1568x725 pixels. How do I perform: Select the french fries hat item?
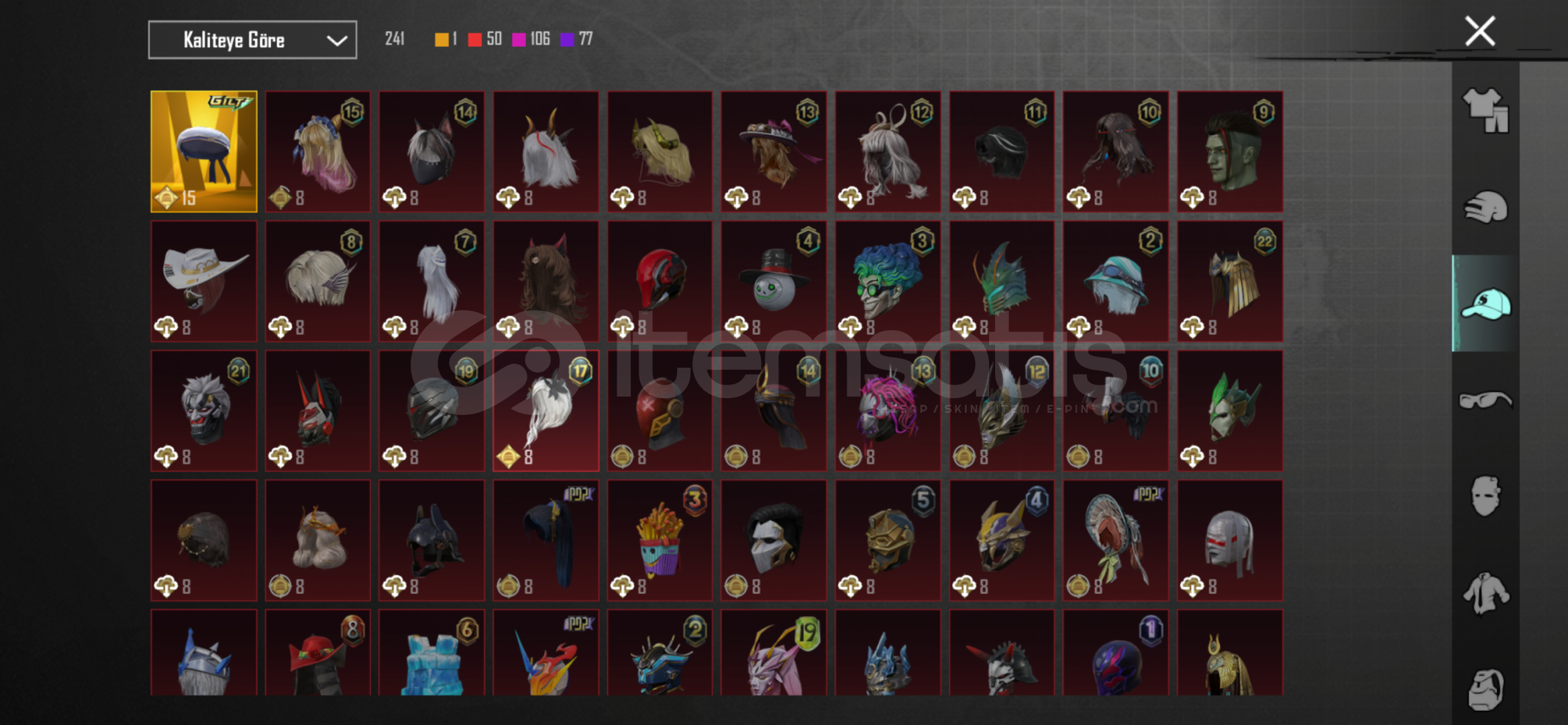pyautogui.click(x=660, y=540)
